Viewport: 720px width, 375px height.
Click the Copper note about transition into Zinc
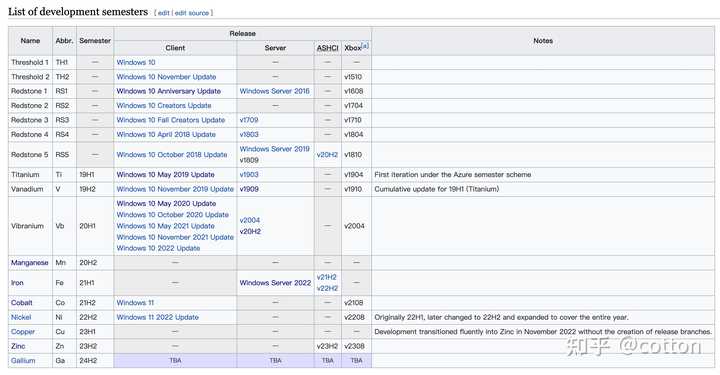pyautogui.click(x=543, y=331)
